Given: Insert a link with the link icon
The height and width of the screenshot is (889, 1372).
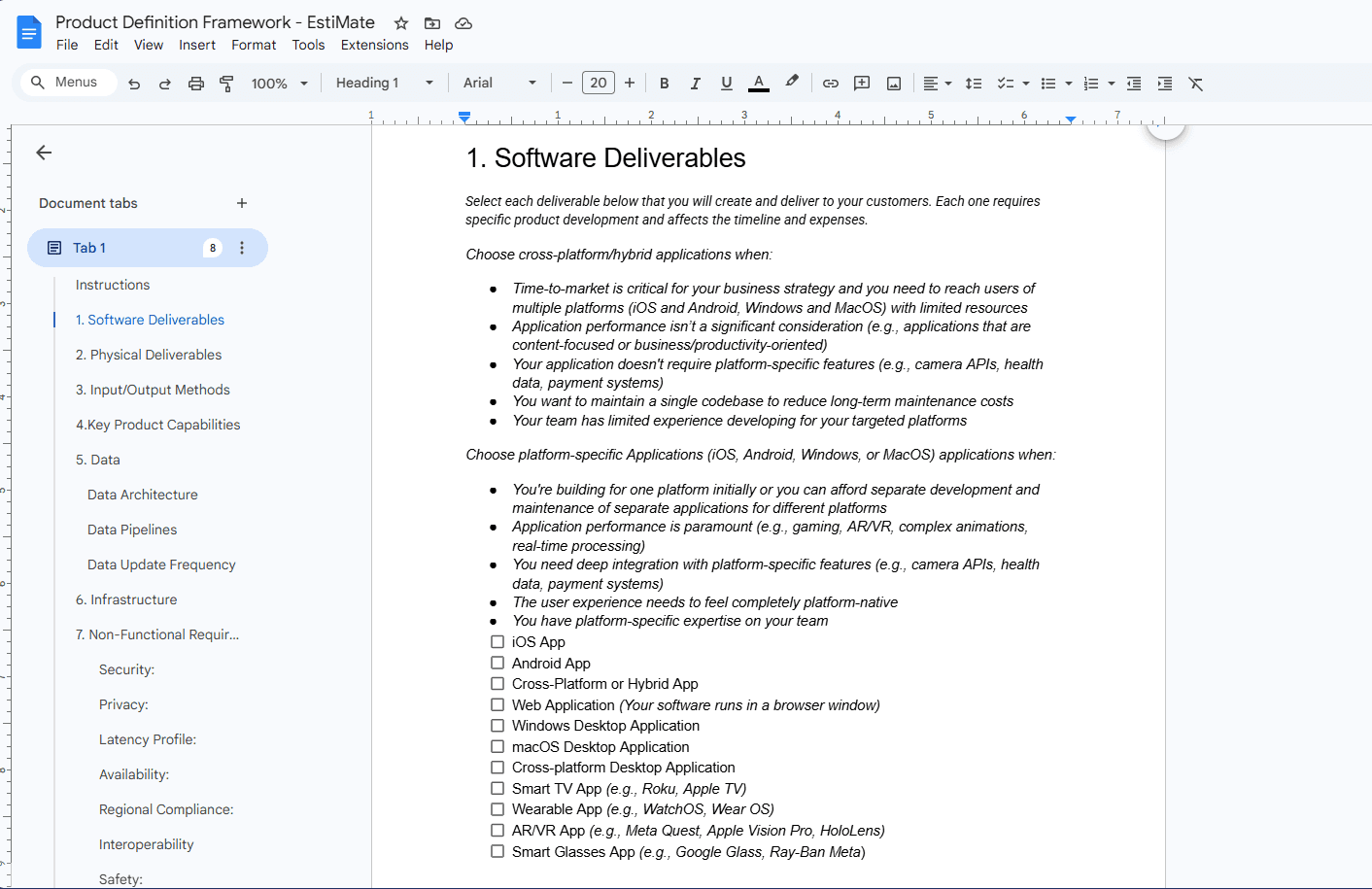Looking at the screenshot, I should (x=831, y=84).
